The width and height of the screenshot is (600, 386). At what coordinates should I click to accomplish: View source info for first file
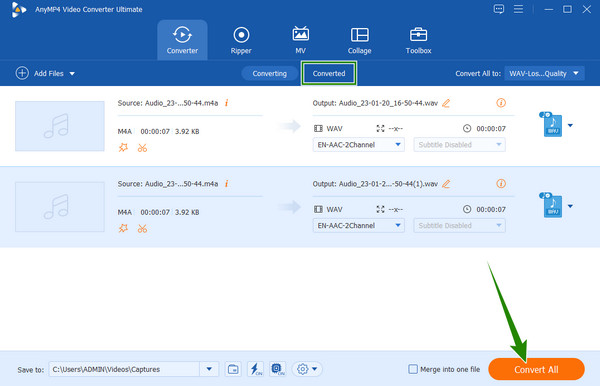227,103
